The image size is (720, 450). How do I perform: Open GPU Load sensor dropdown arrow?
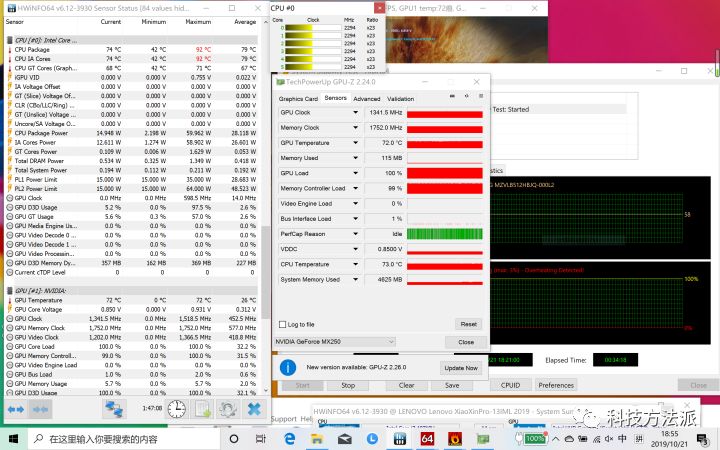point(355,173)
